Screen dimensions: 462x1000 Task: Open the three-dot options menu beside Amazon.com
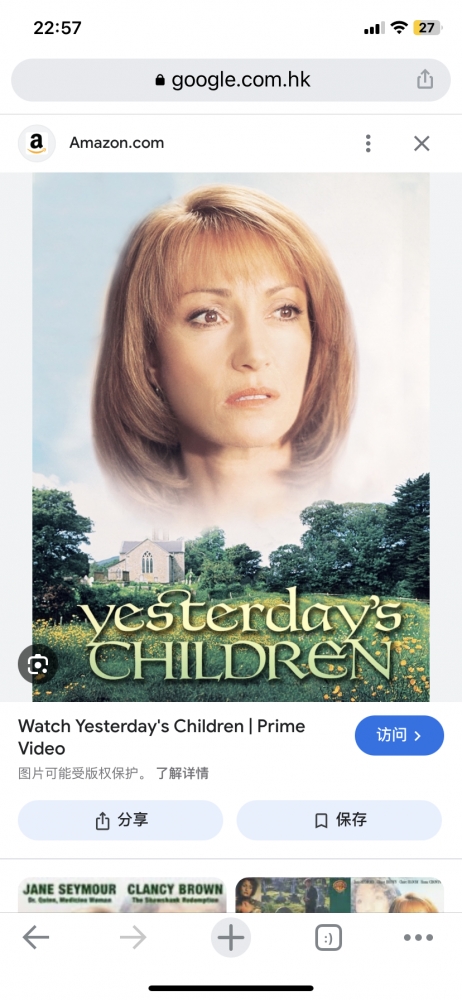point(368,143)
